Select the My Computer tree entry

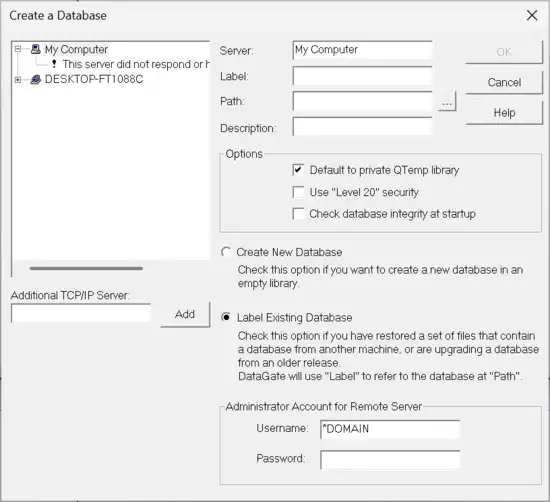pyautogui.click(x=76, y=49)
